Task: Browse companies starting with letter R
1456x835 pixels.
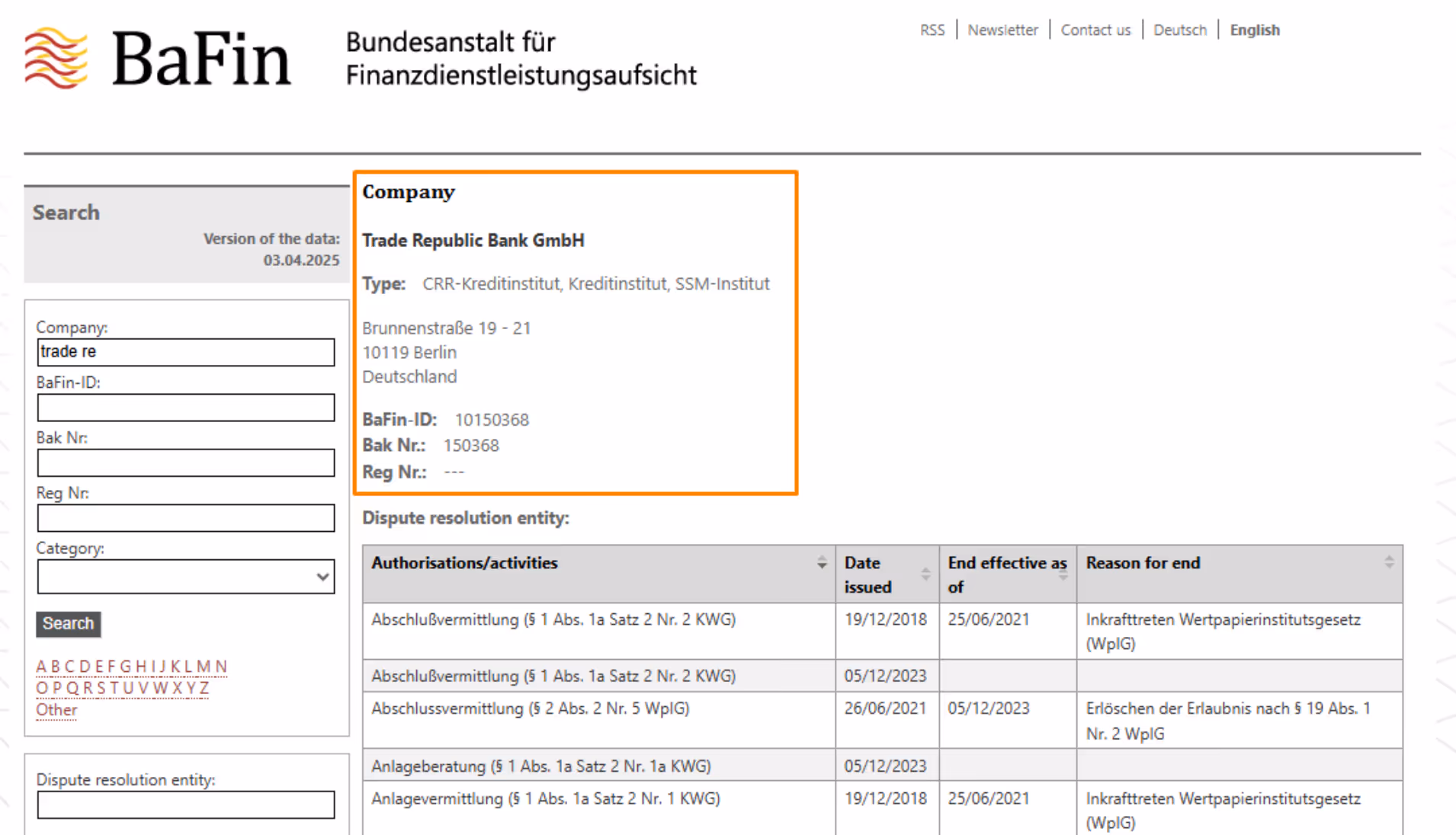Action: [88, 688]
